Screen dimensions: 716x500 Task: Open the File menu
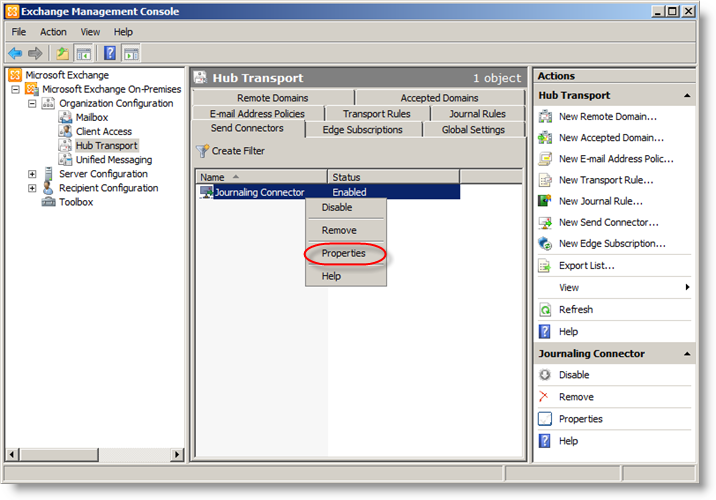pyautogui.click(x=19, y=32)
